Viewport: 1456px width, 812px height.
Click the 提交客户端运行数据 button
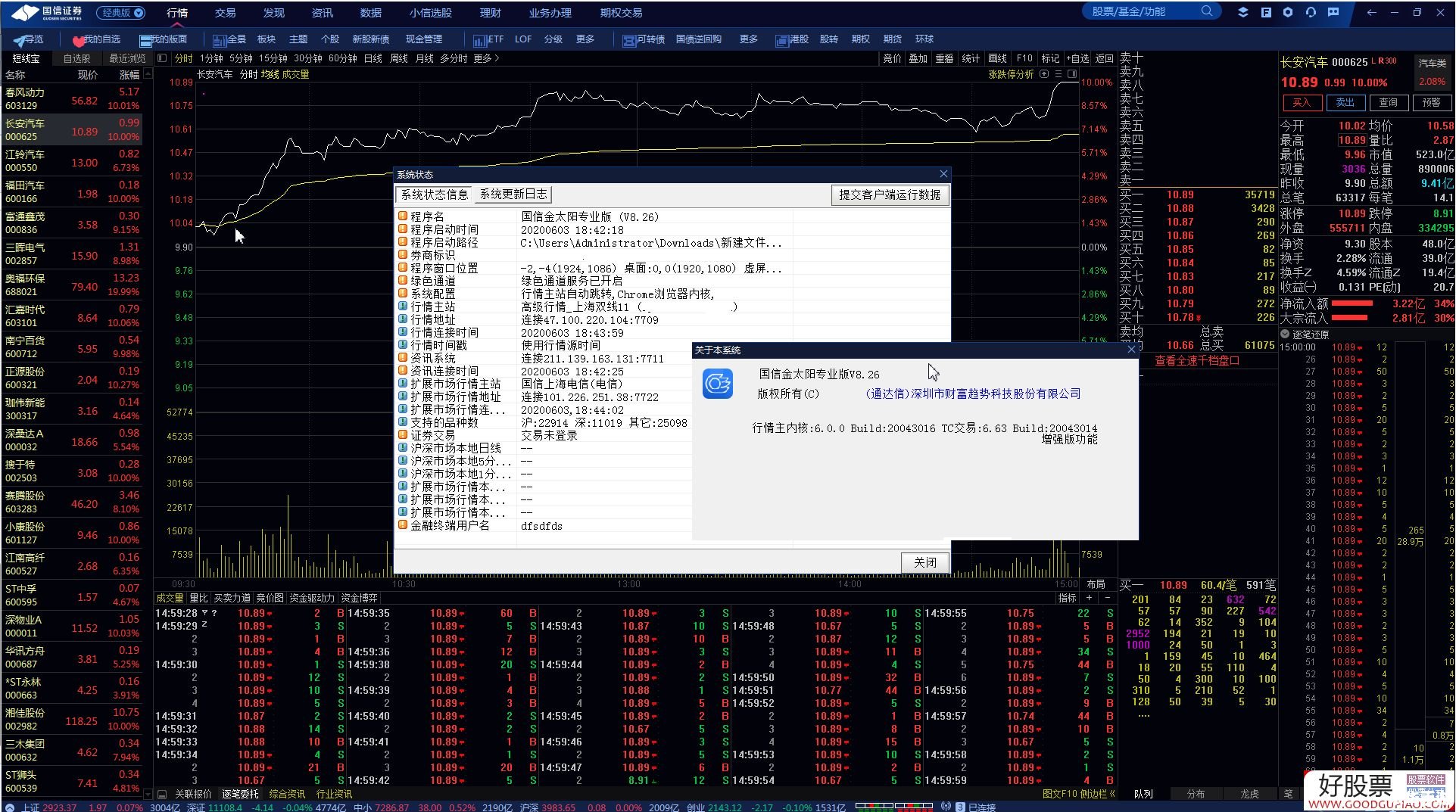890,194
